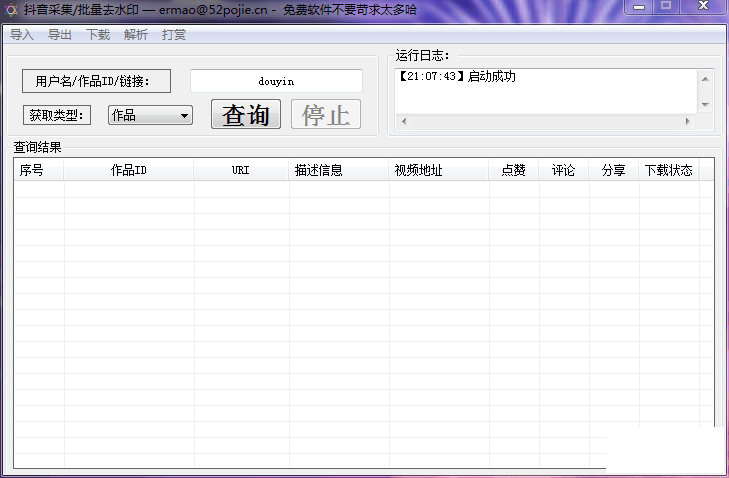Open the 解析 menu
The image size is (729, 478).
pyautogui.click(x=136, y=34)
